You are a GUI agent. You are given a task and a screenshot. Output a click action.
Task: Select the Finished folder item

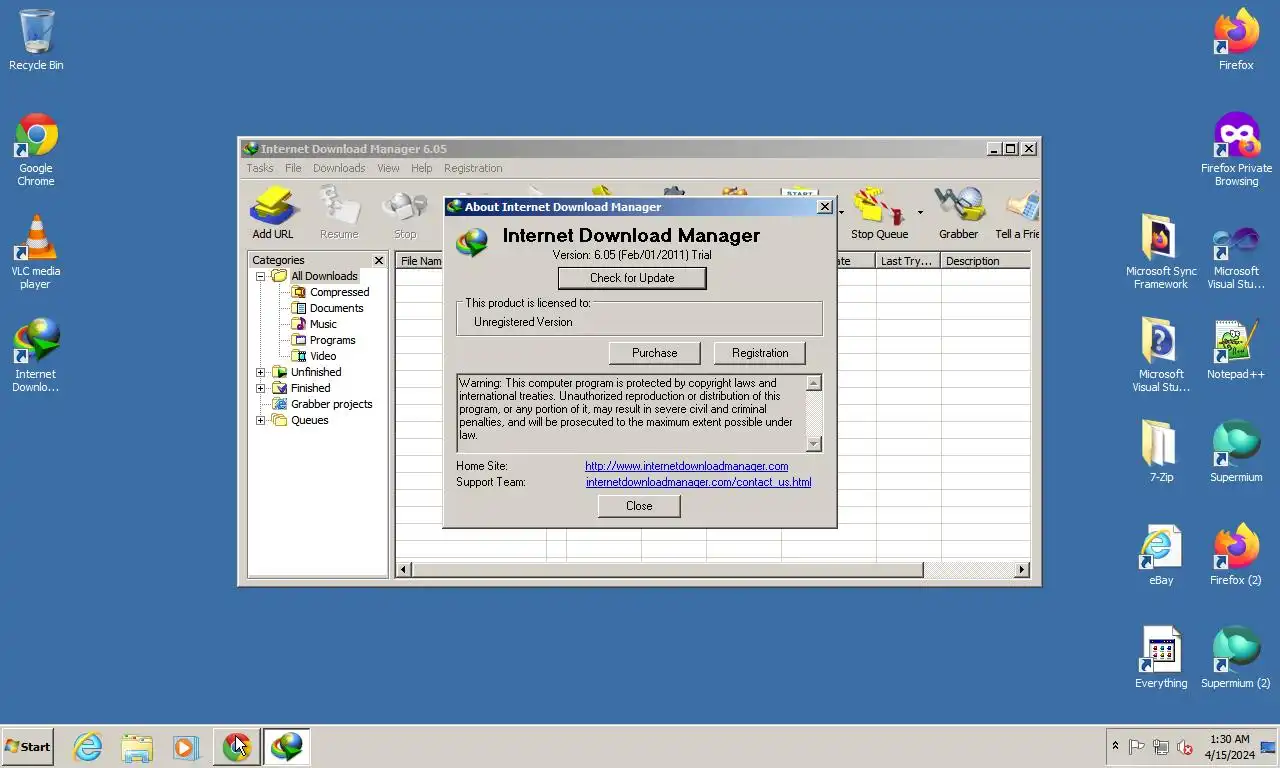tap(310, 388)
